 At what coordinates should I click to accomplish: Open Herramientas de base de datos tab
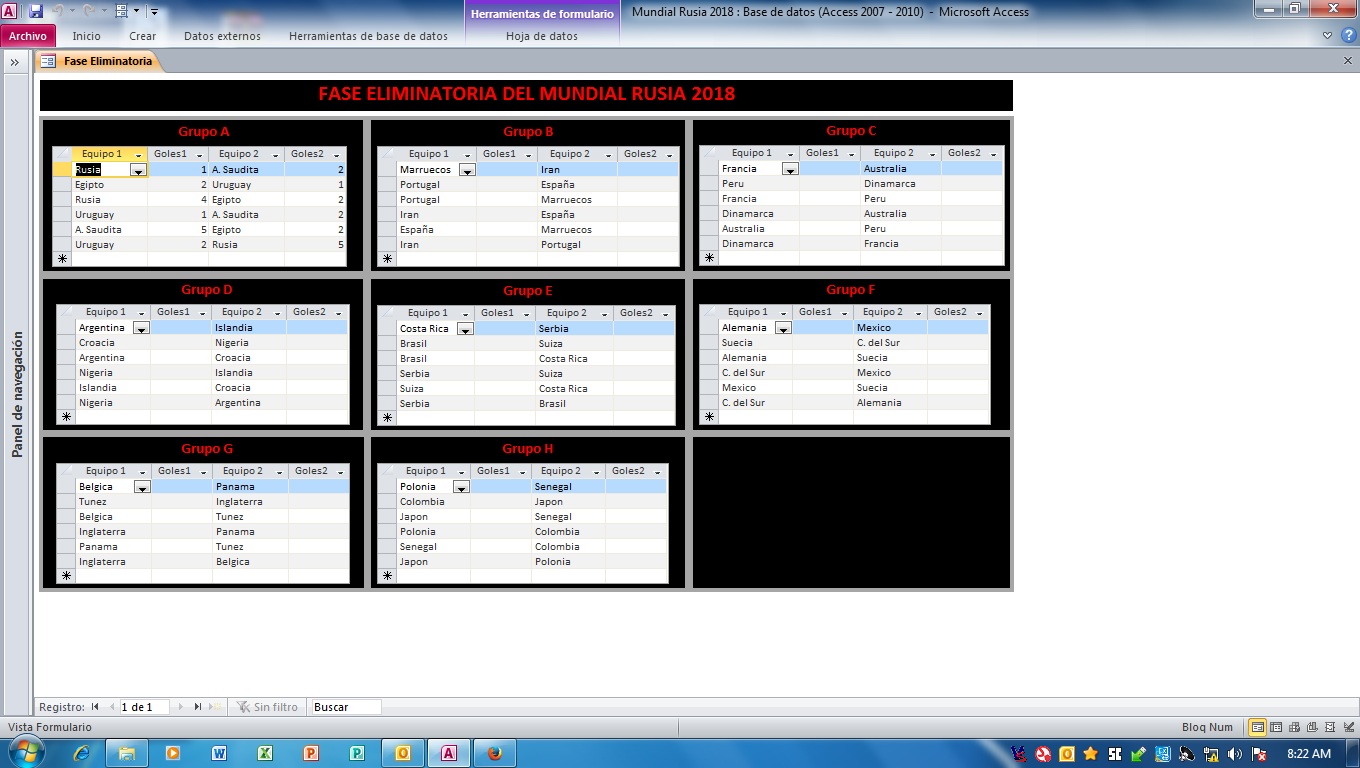tap(368, 36)
